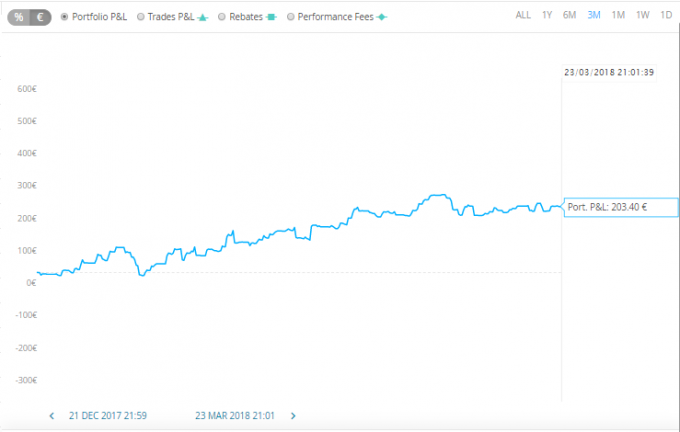
Task: Switch to 1M time range
Action: click(x=618, y=15)
